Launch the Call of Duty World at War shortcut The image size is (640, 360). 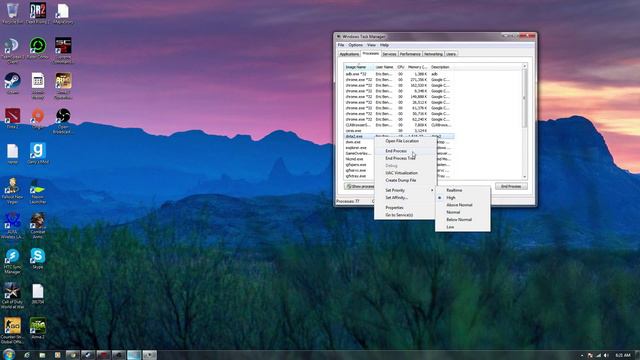click(x=13, y=296)
